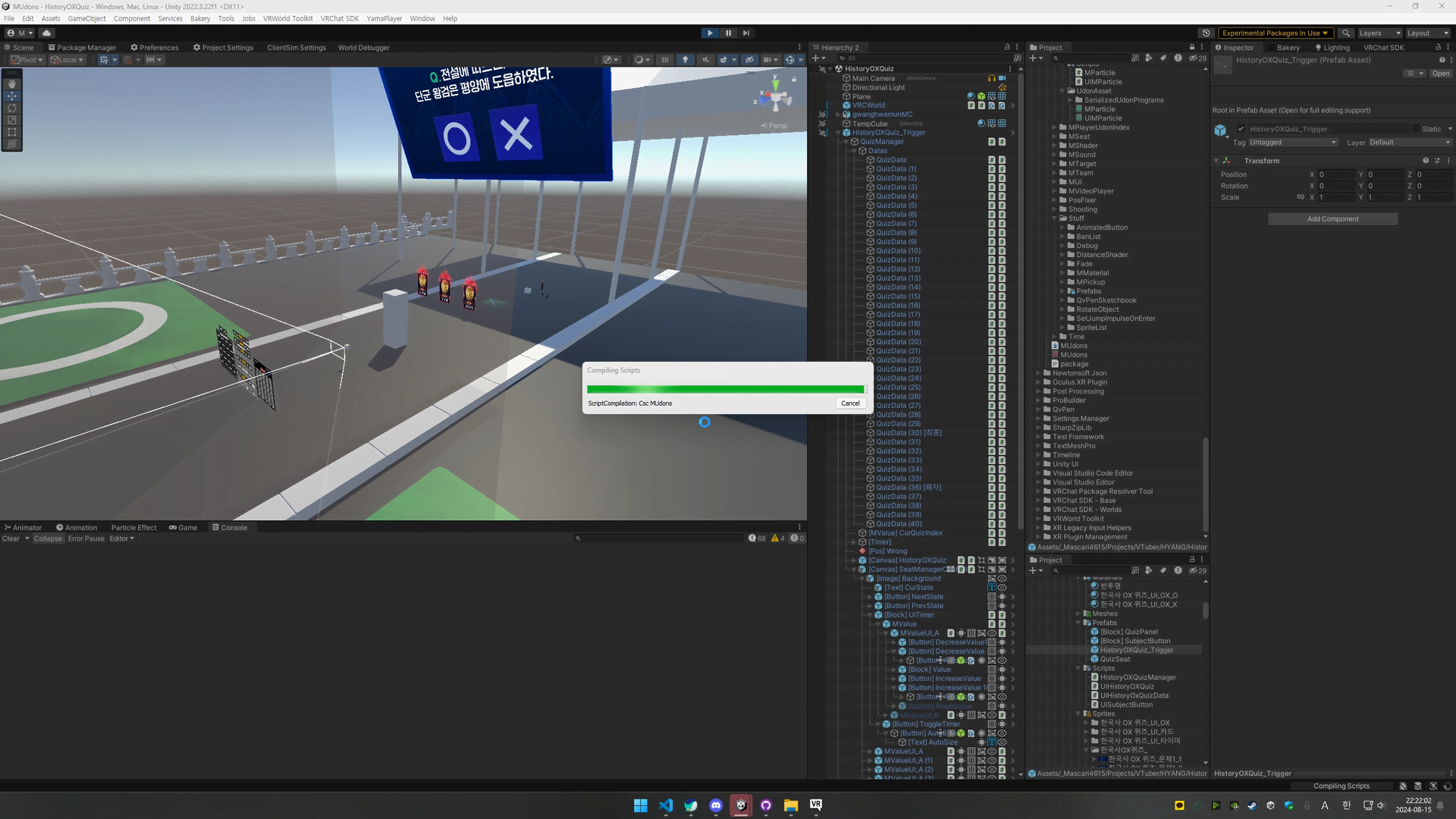
Task: Toggle the Static checkbox in Inspector
Action: click(x=1415, y=129)
